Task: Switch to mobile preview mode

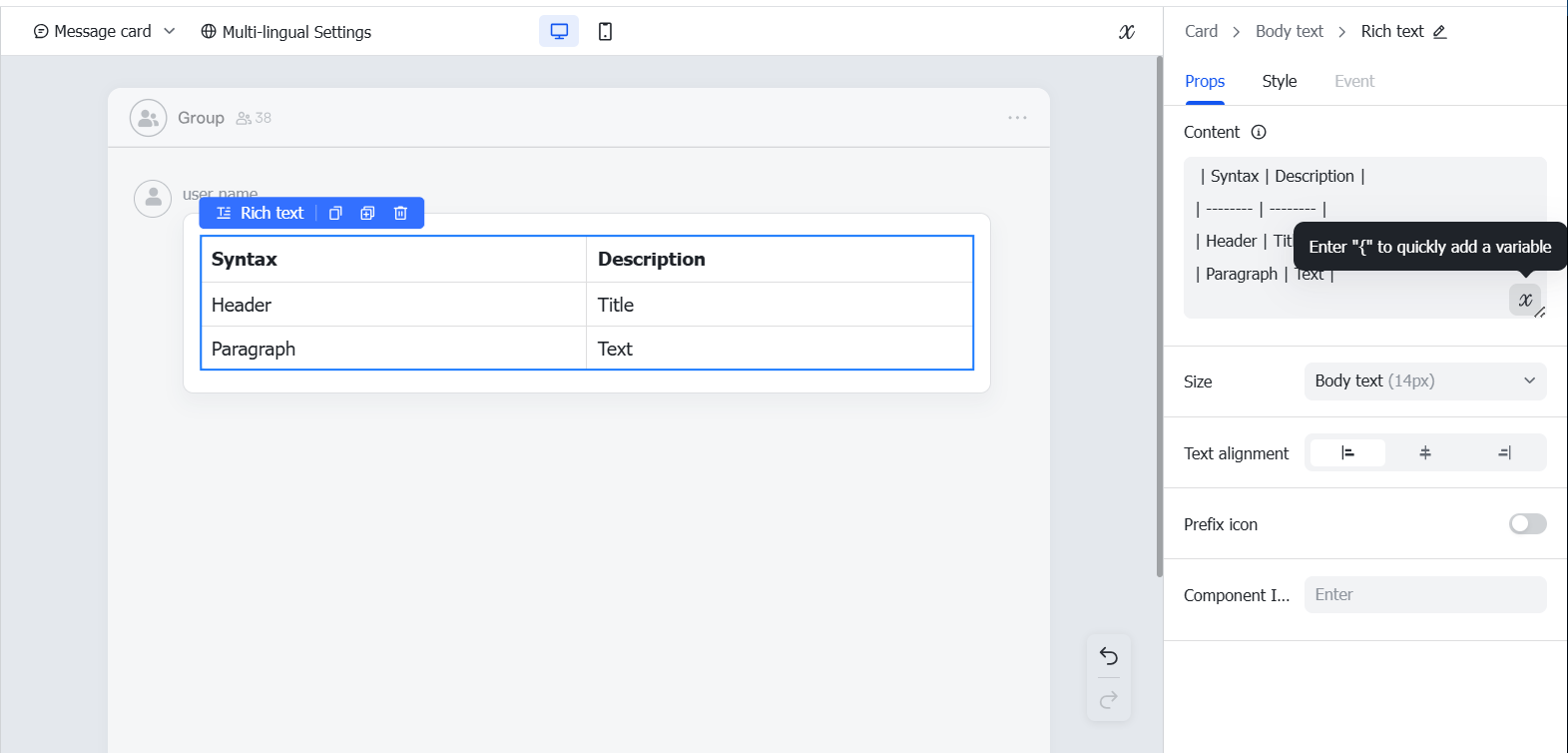Action: click(605, 31)
